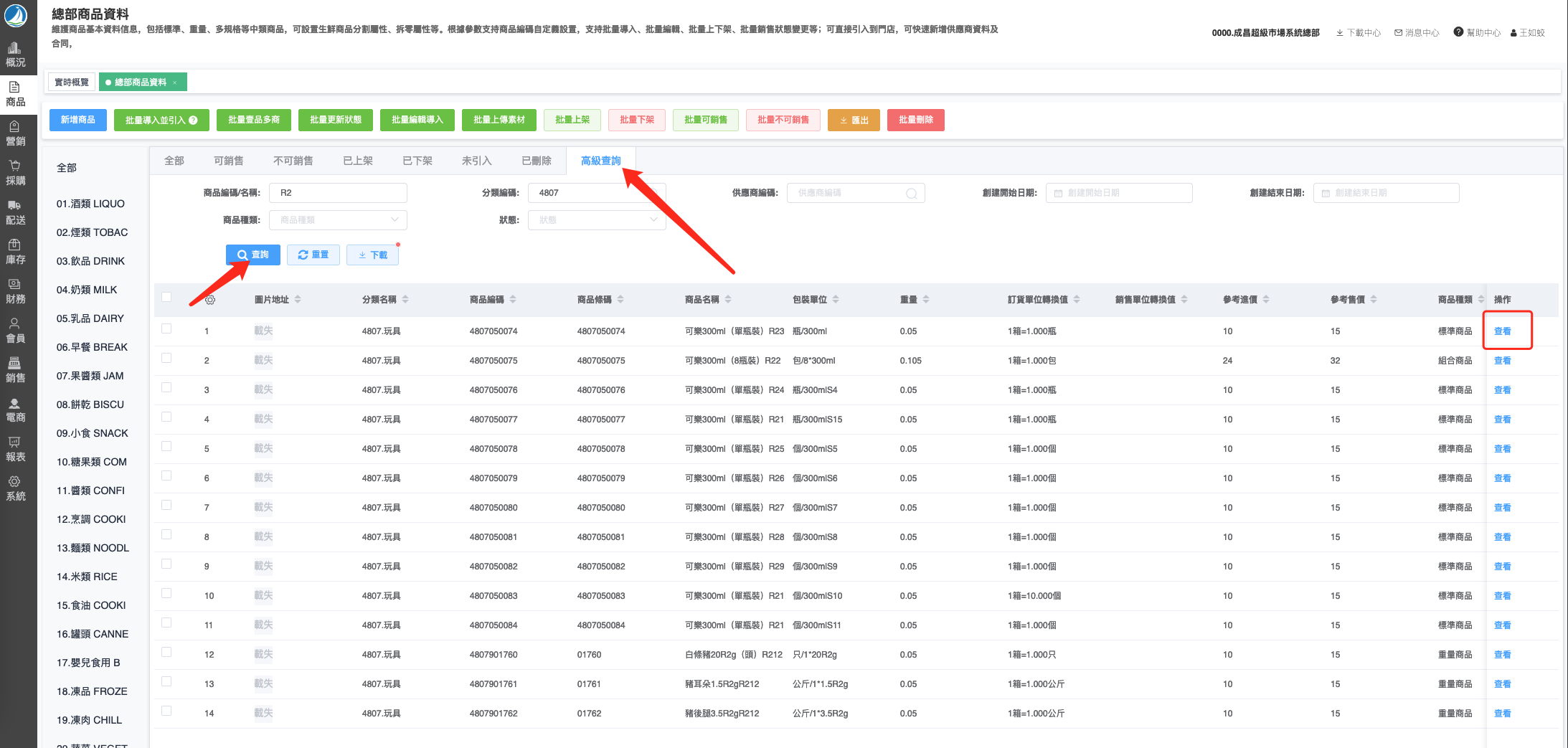The width and height of the screenshot is (1568, 748).
Task: Switch to the 已上架 tab
Action: 357,161
